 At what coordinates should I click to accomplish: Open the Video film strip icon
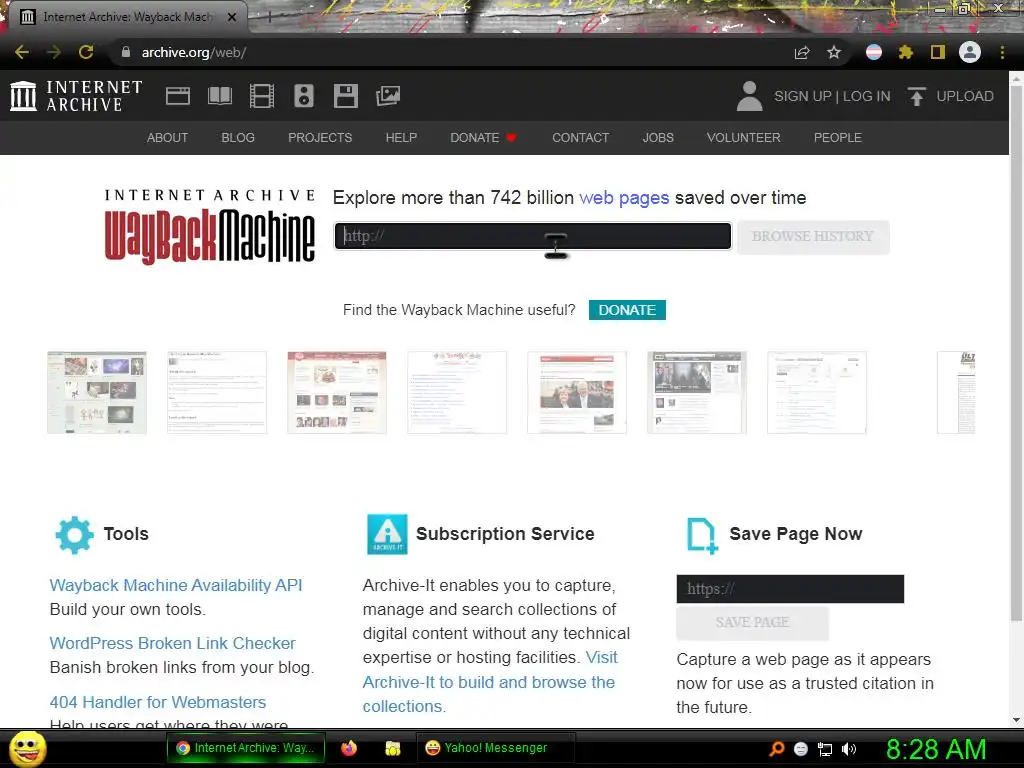(262, 96)
